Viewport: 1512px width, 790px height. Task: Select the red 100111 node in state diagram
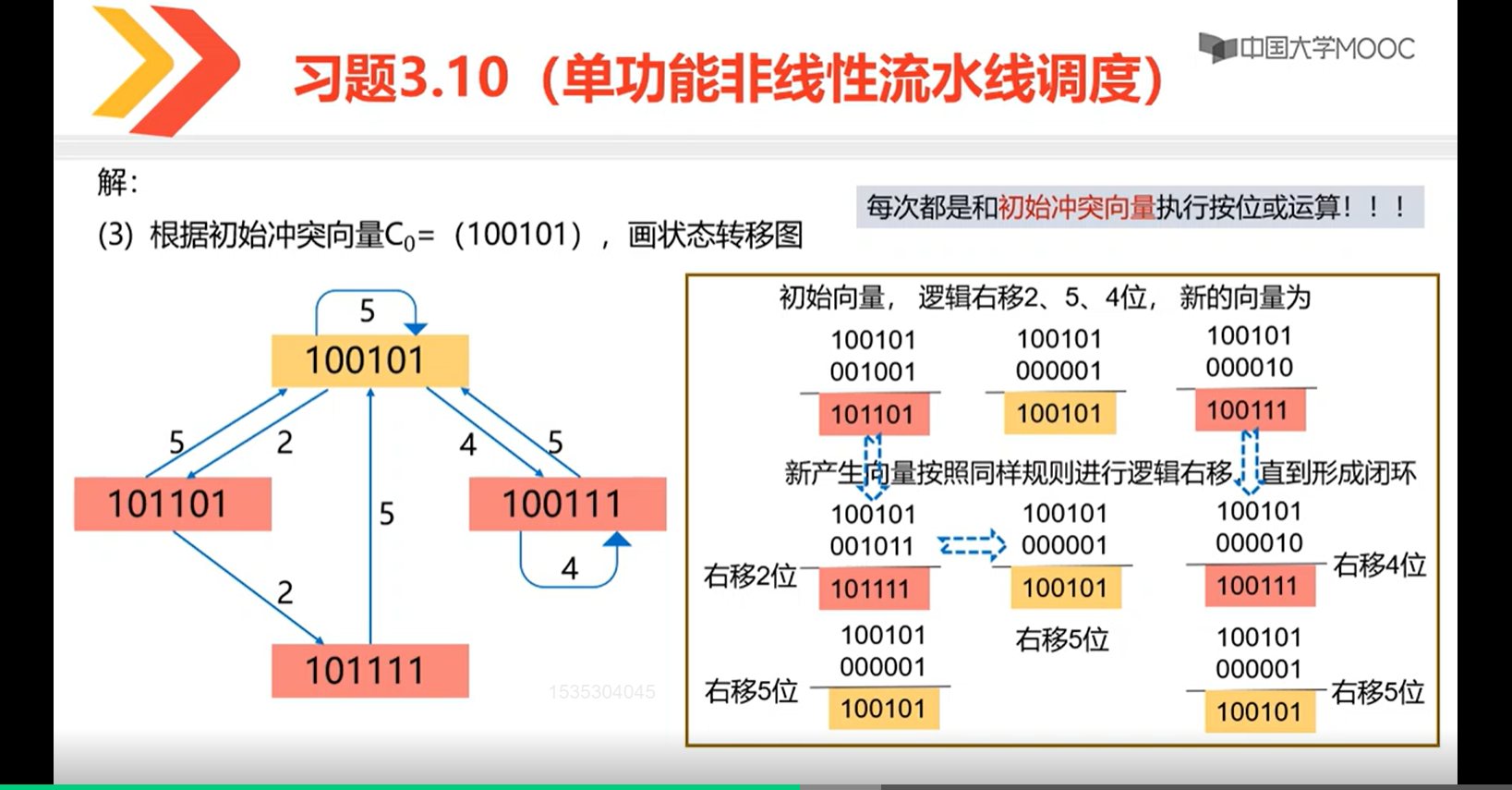click(x=567, y=504)
